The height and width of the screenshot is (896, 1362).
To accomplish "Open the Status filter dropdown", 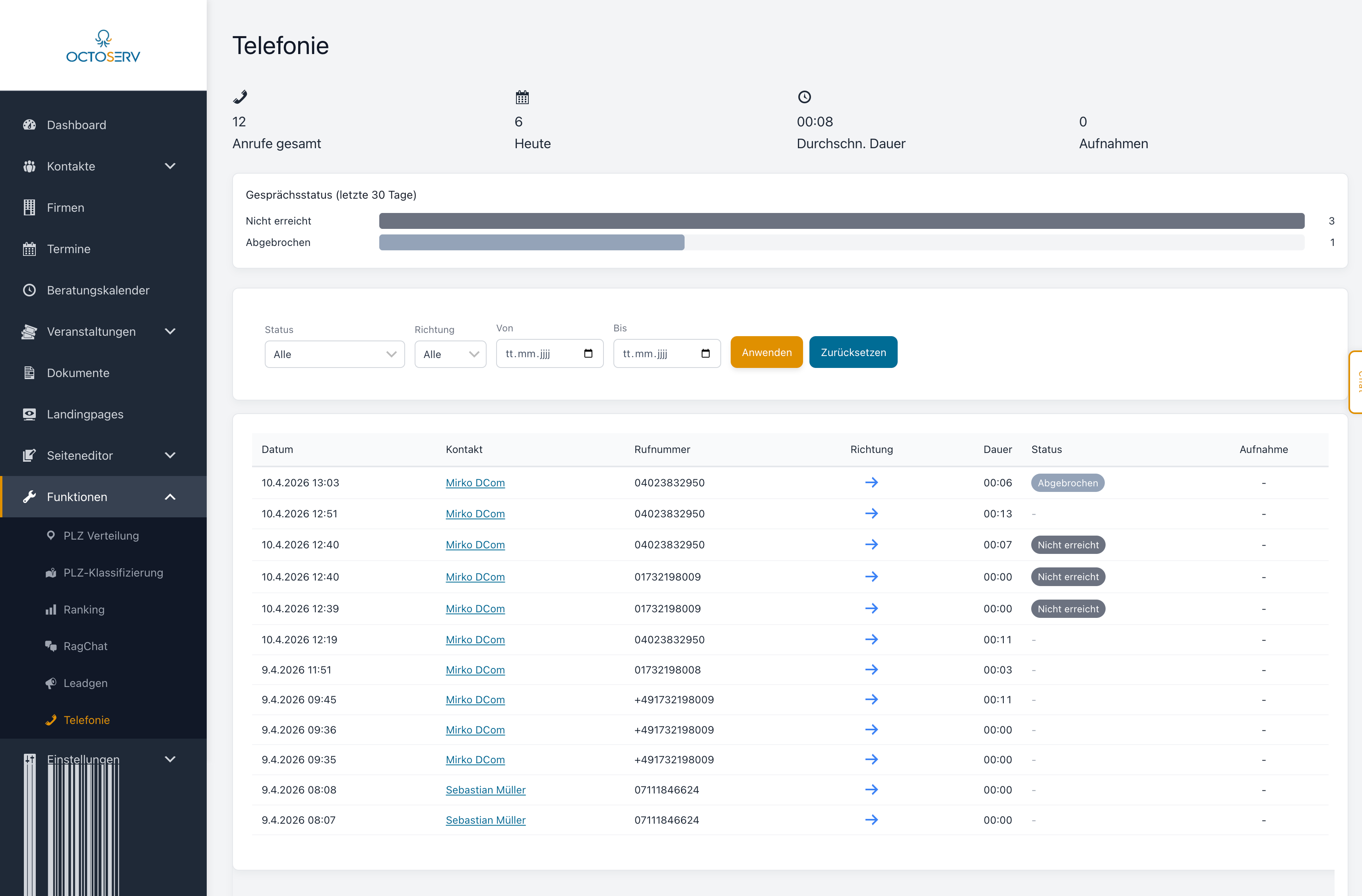I will [x=334, y=354].
